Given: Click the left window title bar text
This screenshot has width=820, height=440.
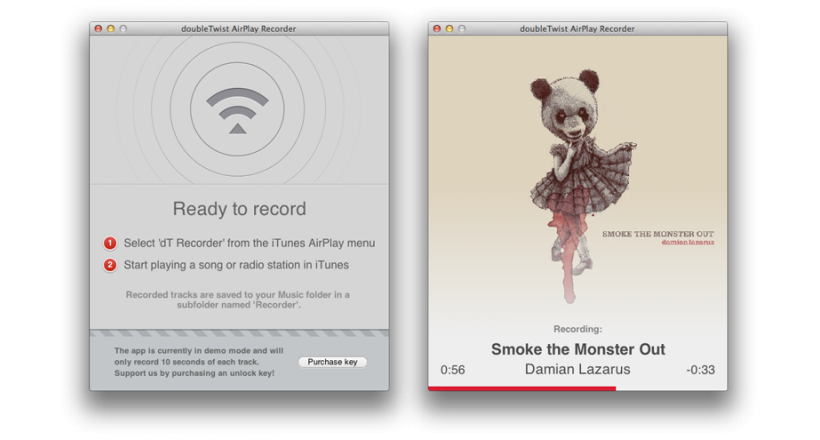Looking at the screenshot, I should 238,29.
